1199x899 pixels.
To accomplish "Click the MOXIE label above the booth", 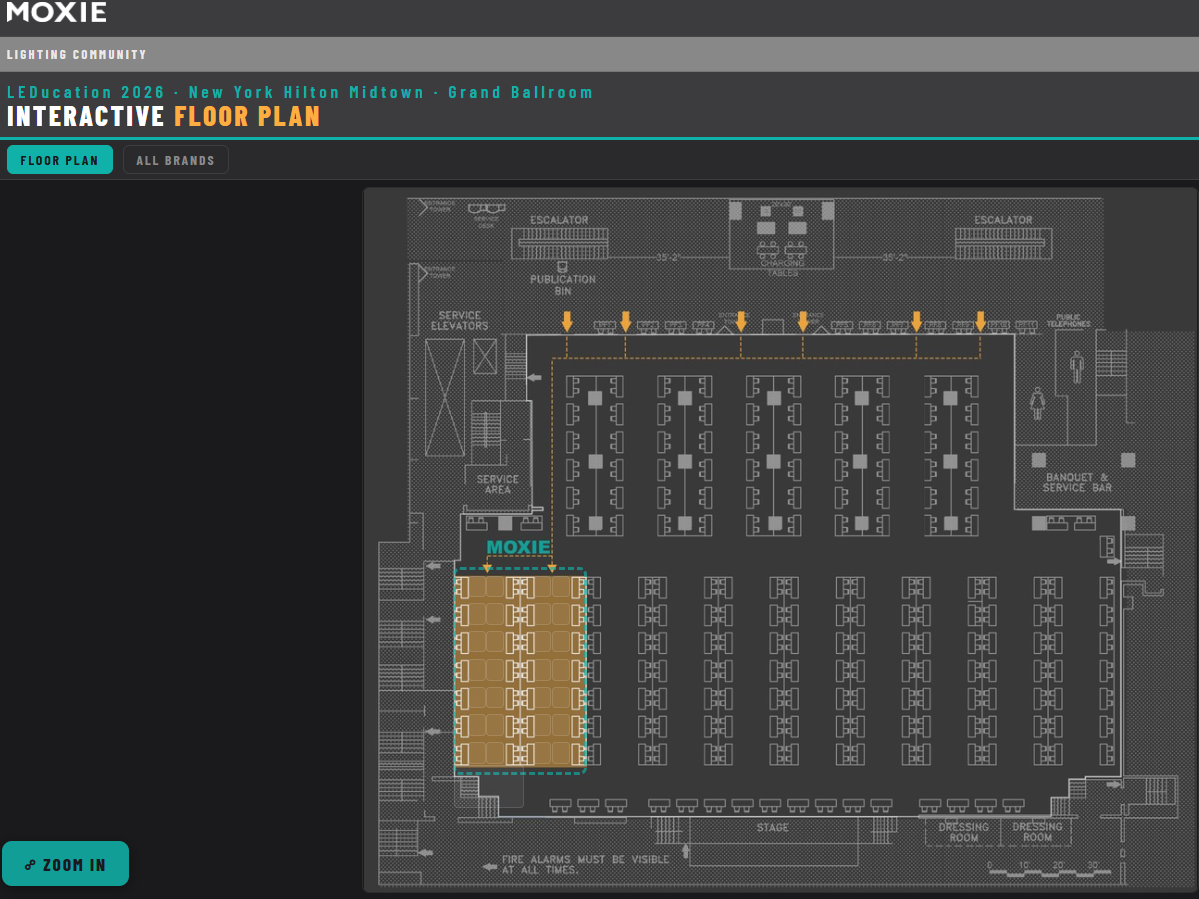I will tap(518, 547).
